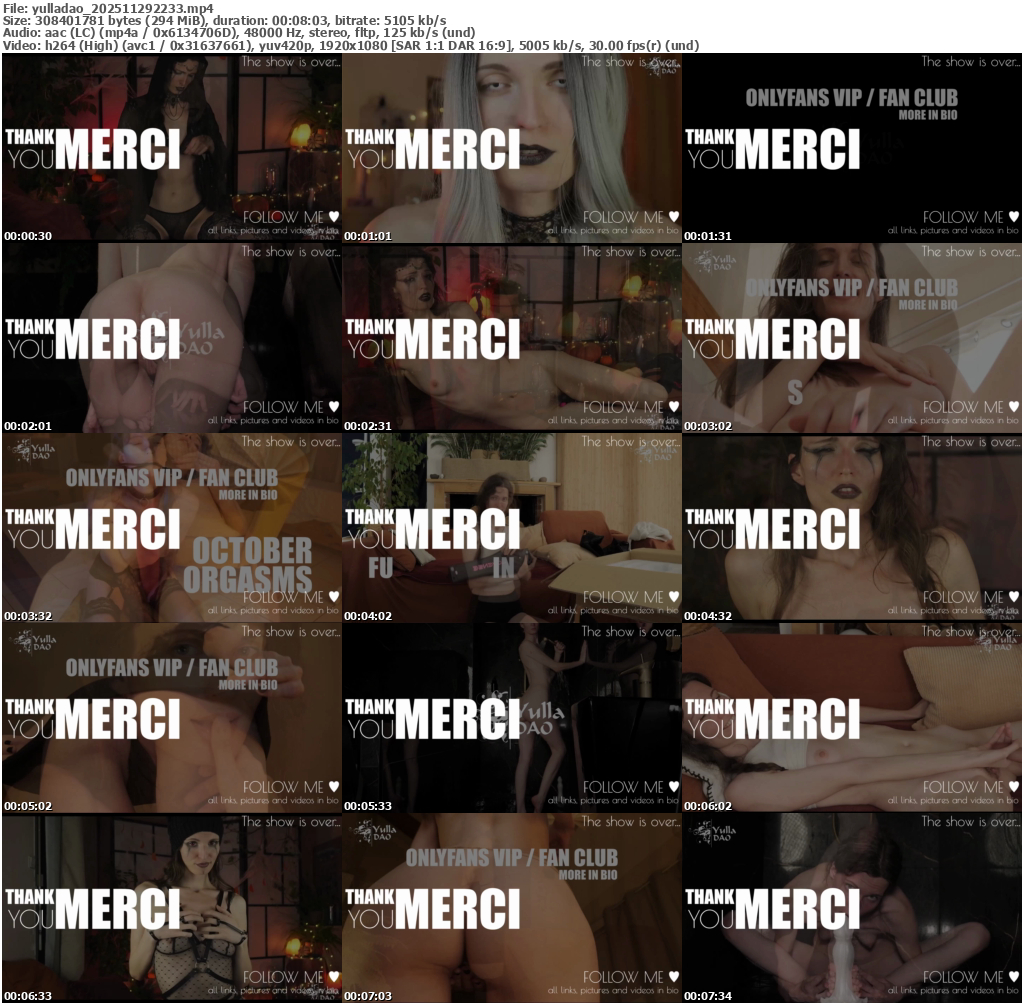Open the frame stamped 00:03:32
The height and width of the screenshot is (1003, 1024).
(172, 528)
